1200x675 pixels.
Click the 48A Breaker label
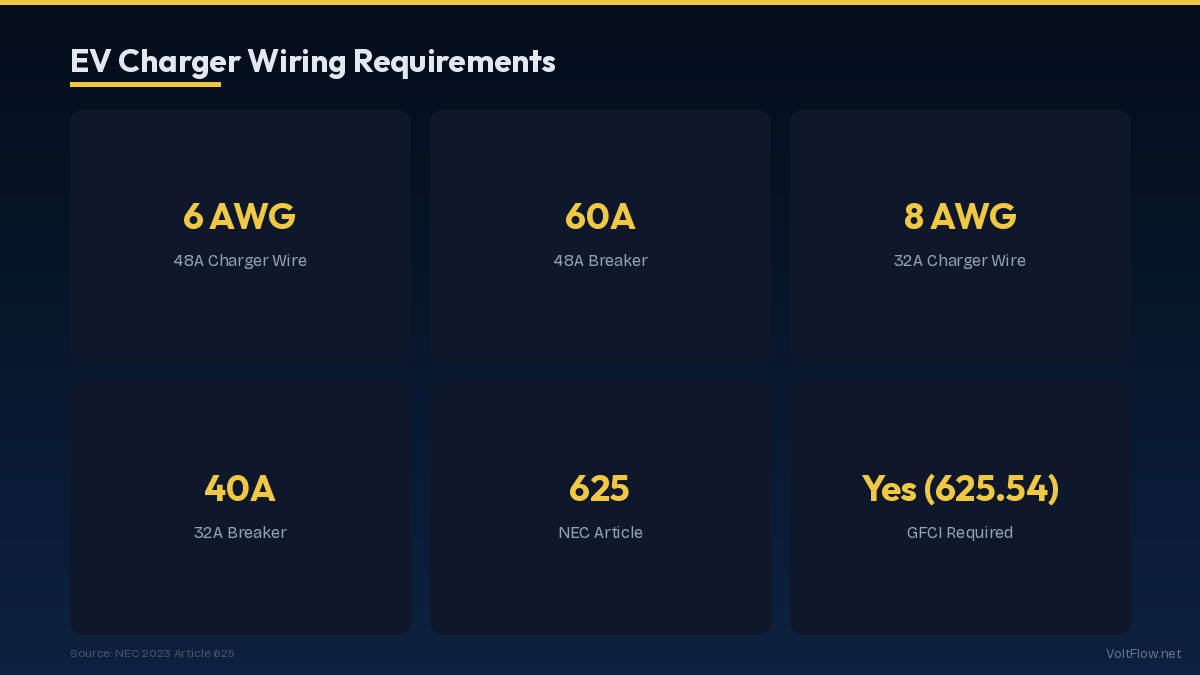(x=600, y=261)
